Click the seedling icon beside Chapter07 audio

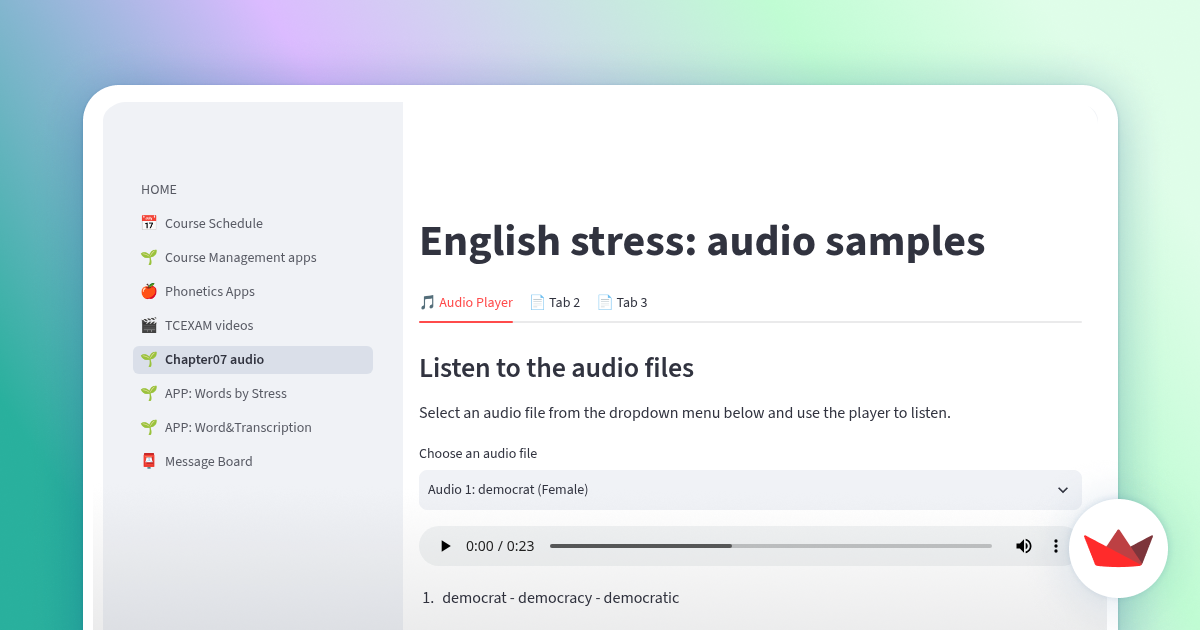click(149, 359)
